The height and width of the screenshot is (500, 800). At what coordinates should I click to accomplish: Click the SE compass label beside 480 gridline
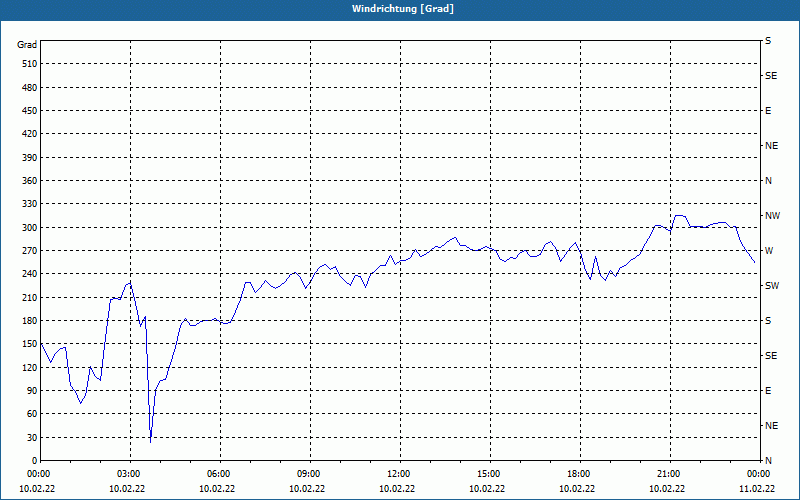pyautogui.click(x=771, y=76)
